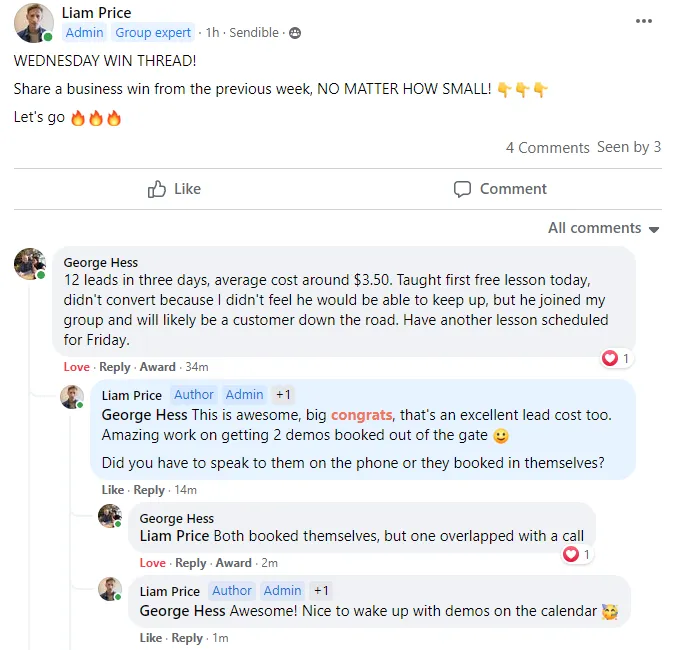675x650 pixels.
Task: Click the Admin badge under post author name
Action: (x=84, y=33)
